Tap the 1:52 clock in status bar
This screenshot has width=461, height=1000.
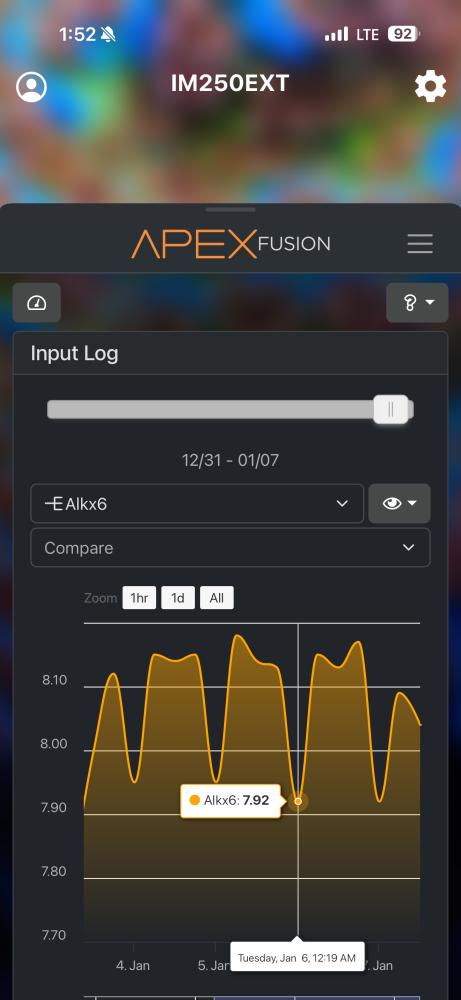coord(77,34)
